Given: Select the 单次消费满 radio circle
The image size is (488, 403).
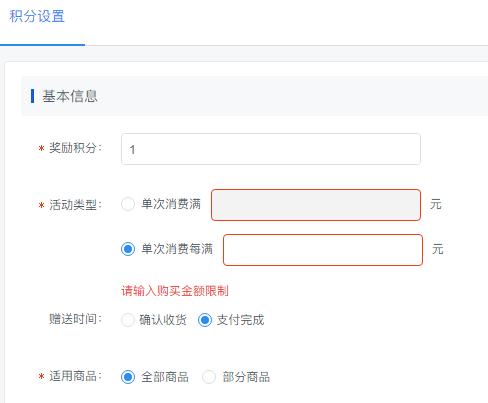Looking at the screenshot, I should tap(128, 204).
